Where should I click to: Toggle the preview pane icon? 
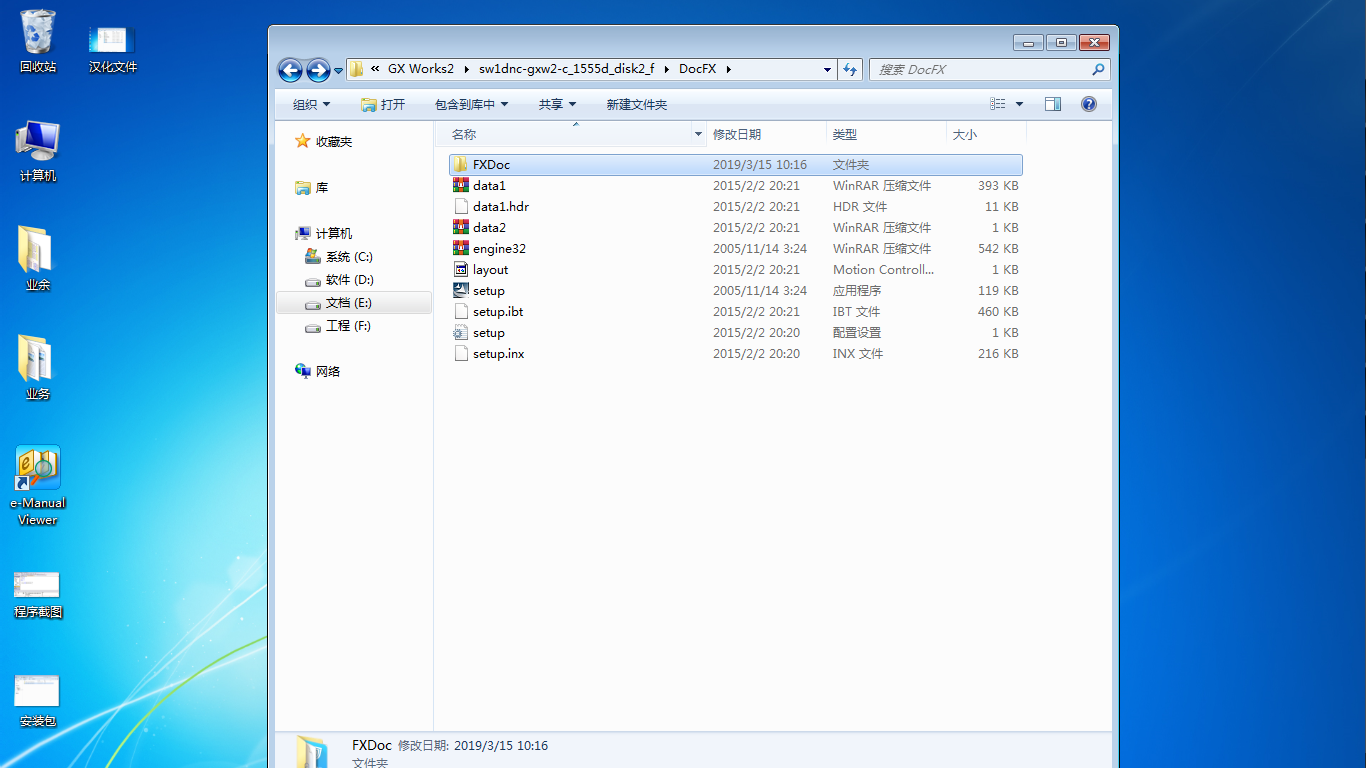pyautogui.click(x=1052, y=104)
